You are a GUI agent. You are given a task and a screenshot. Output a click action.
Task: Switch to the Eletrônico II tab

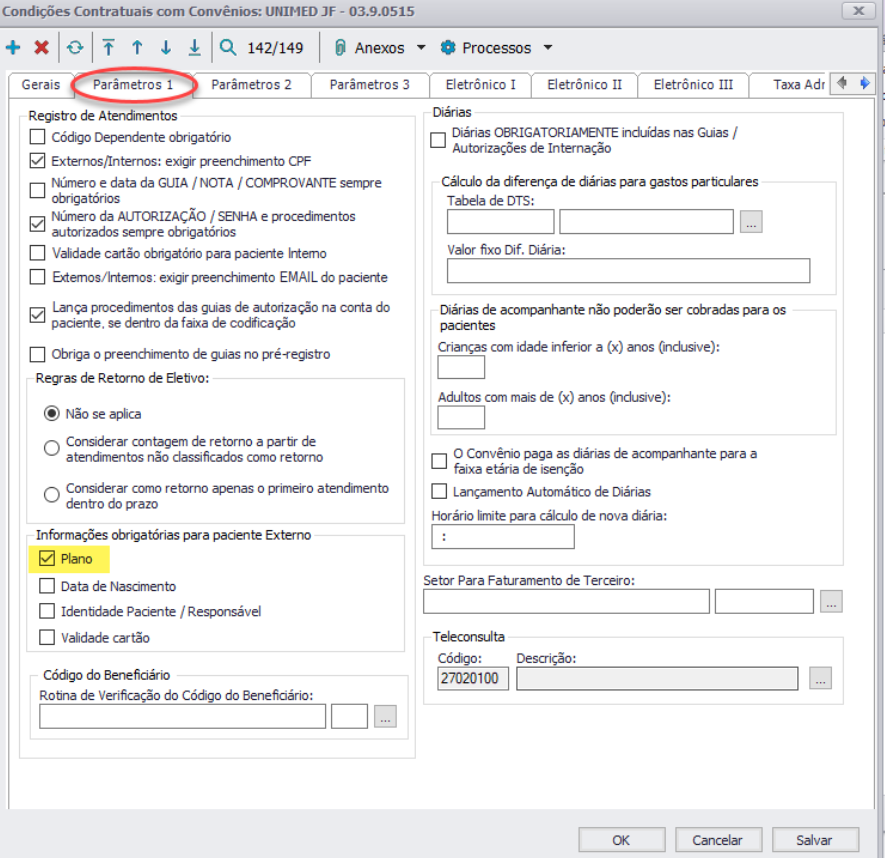585,85
